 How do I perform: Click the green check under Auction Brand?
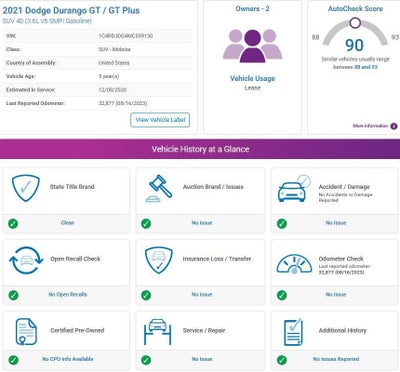pos(146,223)
